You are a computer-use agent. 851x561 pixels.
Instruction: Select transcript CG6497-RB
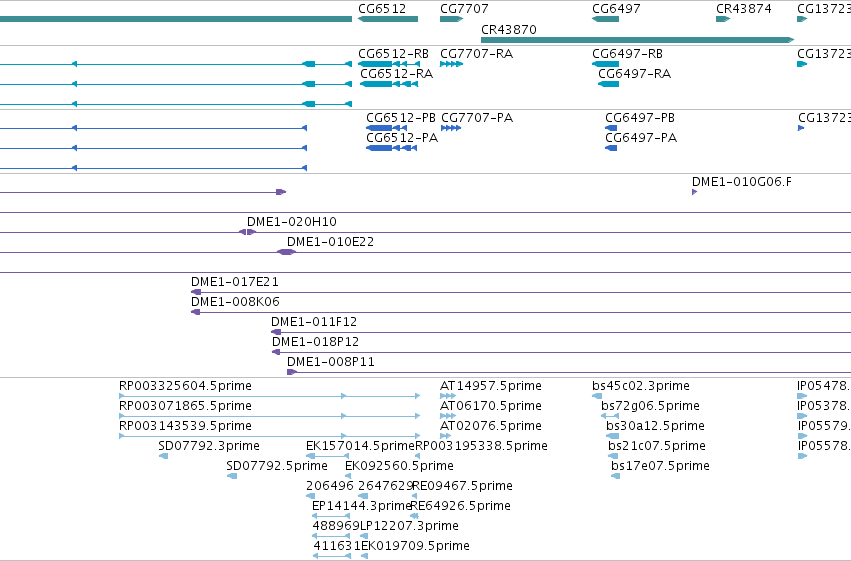click(605, 64)
